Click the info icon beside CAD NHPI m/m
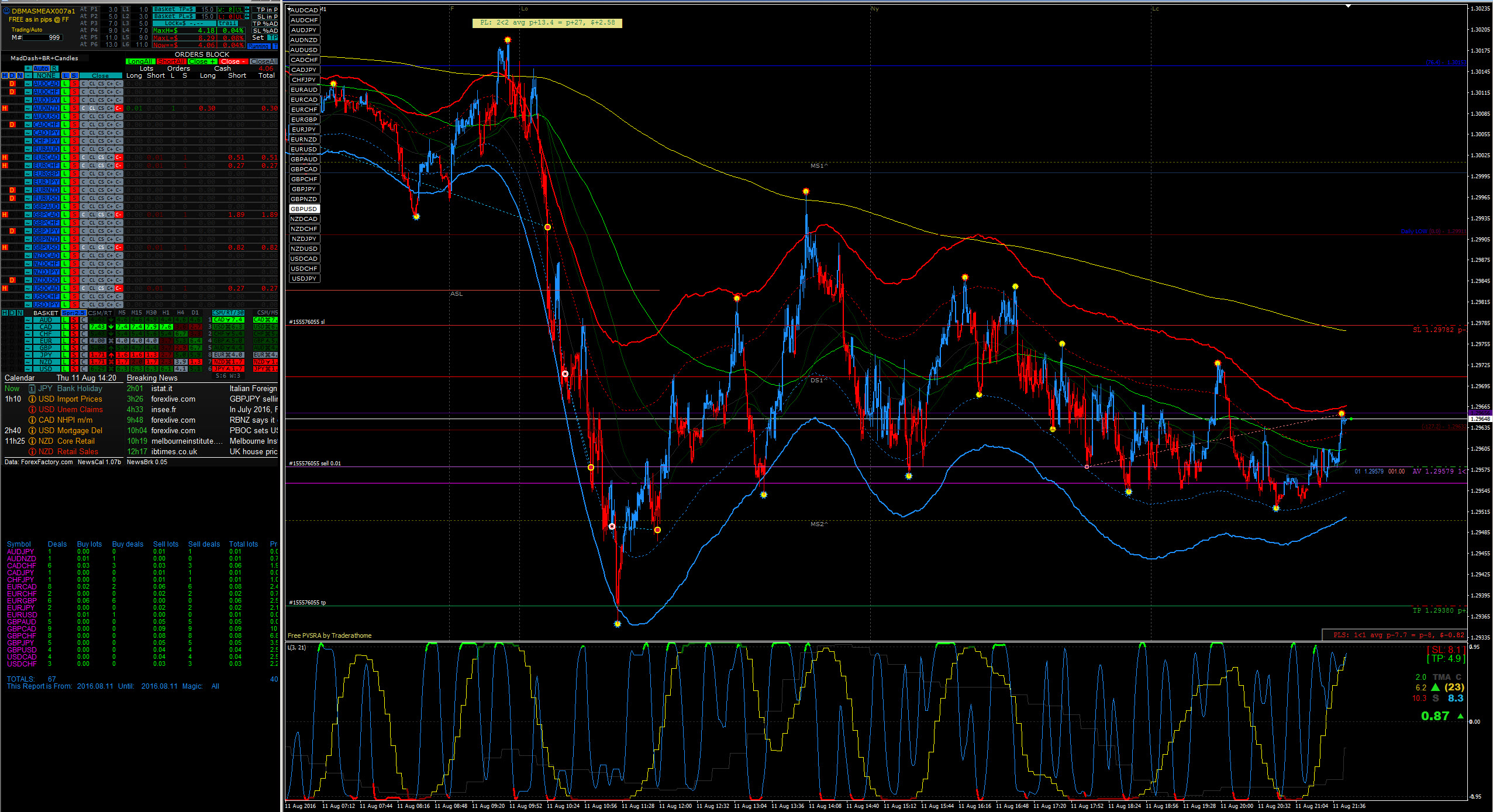1493x812 pixels. click(33, 420)
